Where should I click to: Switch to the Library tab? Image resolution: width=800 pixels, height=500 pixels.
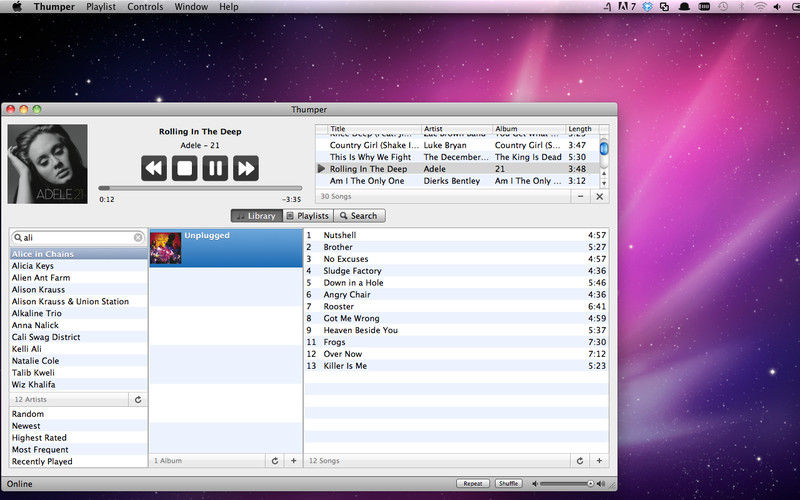(x=257, y=216)
